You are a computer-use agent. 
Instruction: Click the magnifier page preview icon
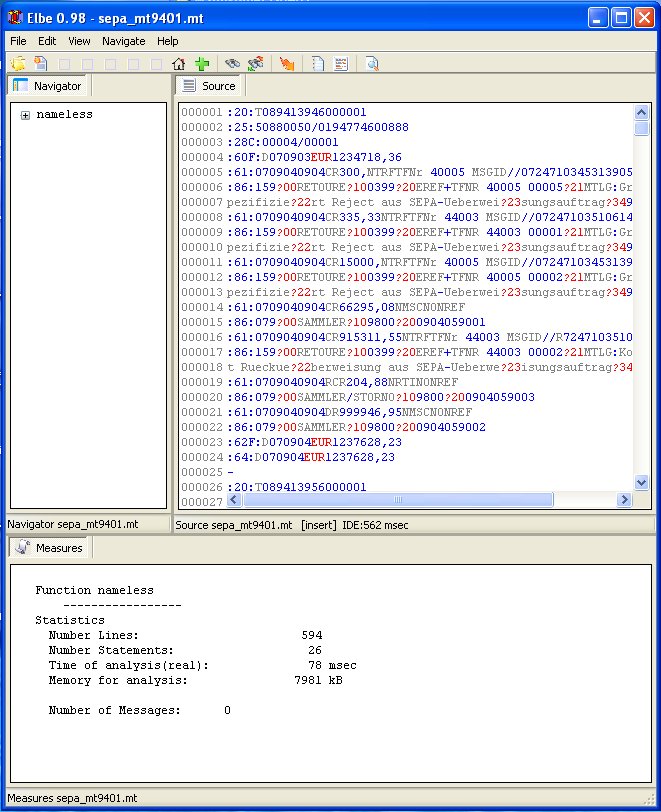coord(372,64)
